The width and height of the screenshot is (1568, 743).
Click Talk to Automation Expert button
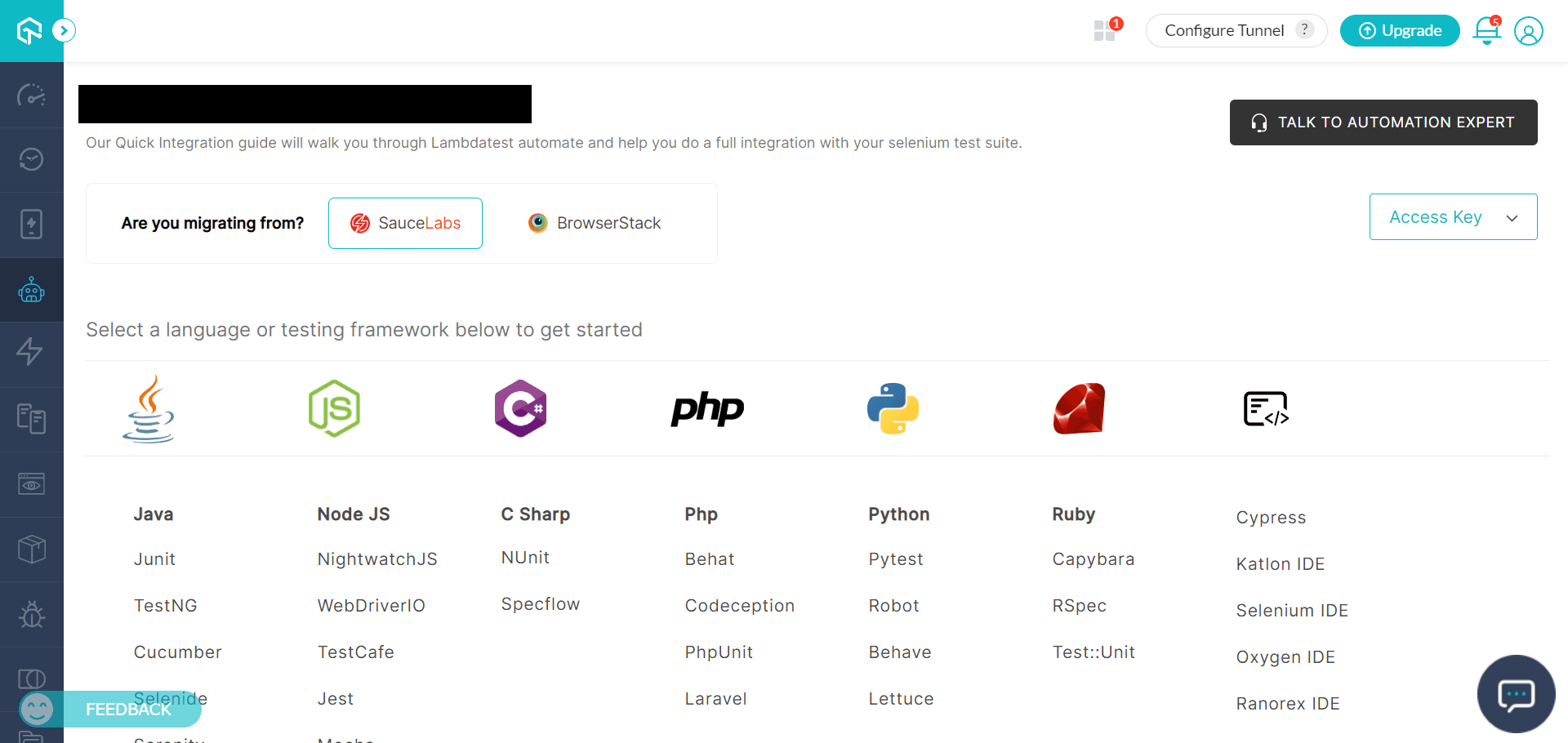(x=1383, y=122)
